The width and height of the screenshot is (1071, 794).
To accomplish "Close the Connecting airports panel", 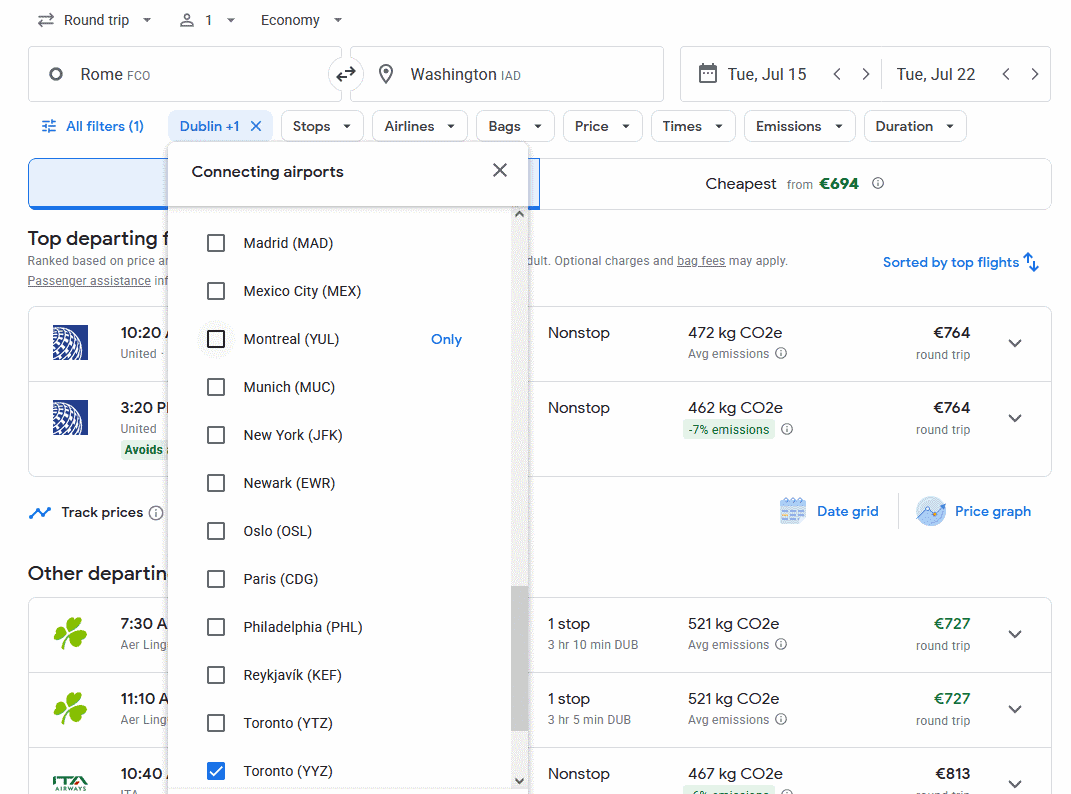I will (500, 171).
